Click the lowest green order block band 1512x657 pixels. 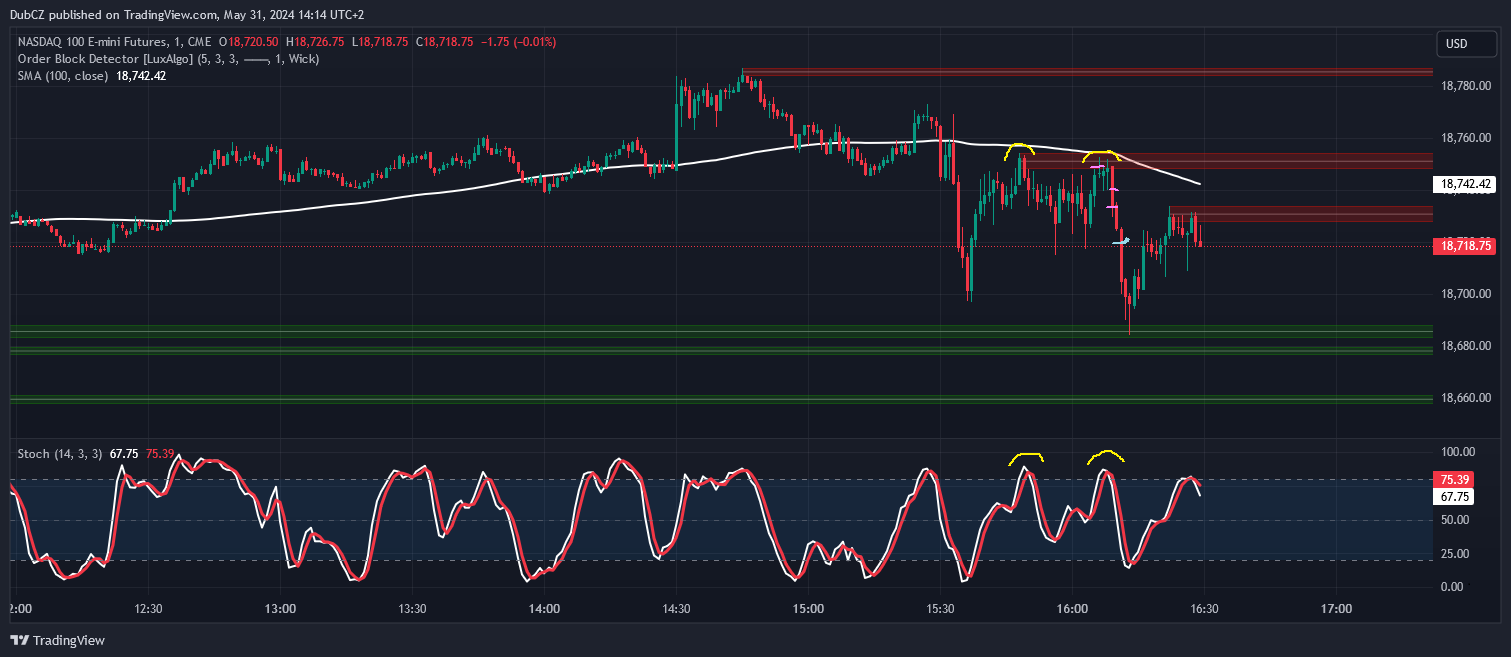pyautogui.click(x=720, y=399)
